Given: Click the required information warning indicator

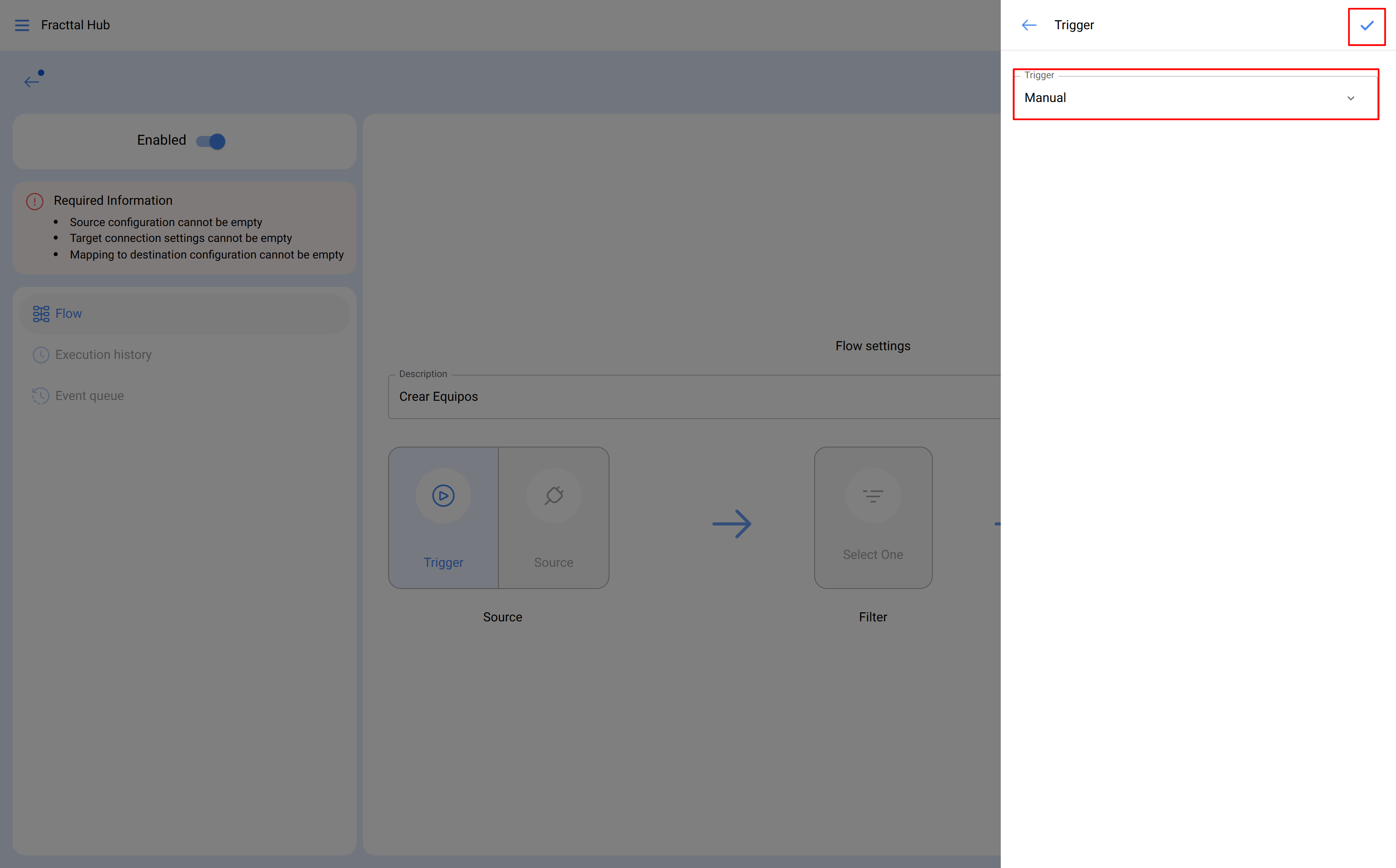Looking at the screenshot, I should click(34, 201).
